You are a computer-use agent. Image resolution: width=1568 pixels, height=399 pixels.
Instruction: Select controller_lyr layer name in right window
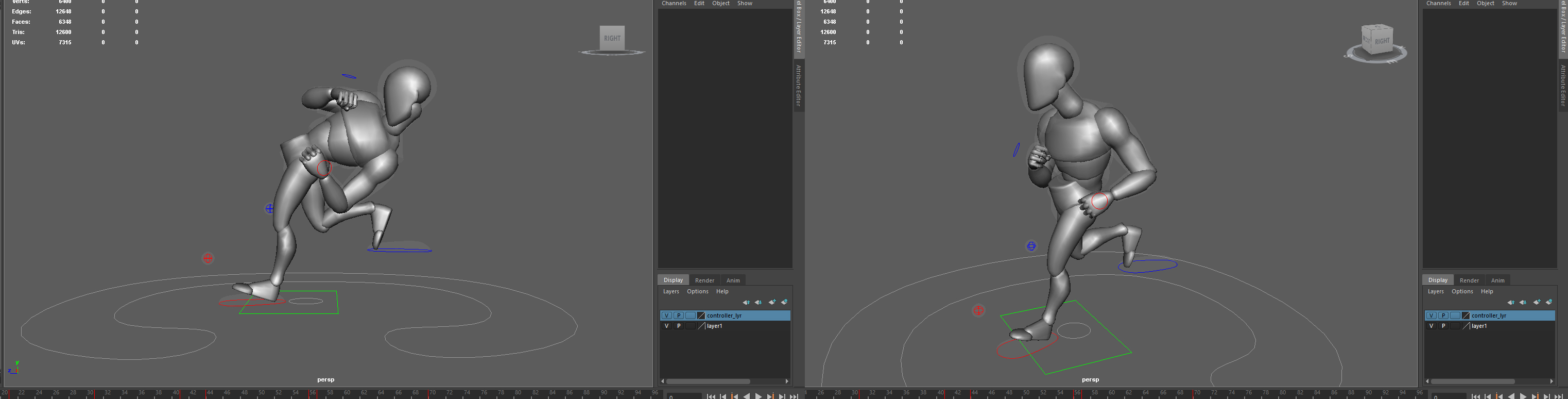point(1489,315)
